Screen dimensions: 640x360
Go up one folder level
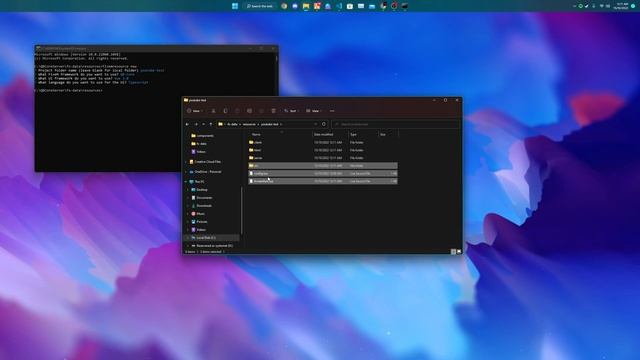(x=211, y=124)
